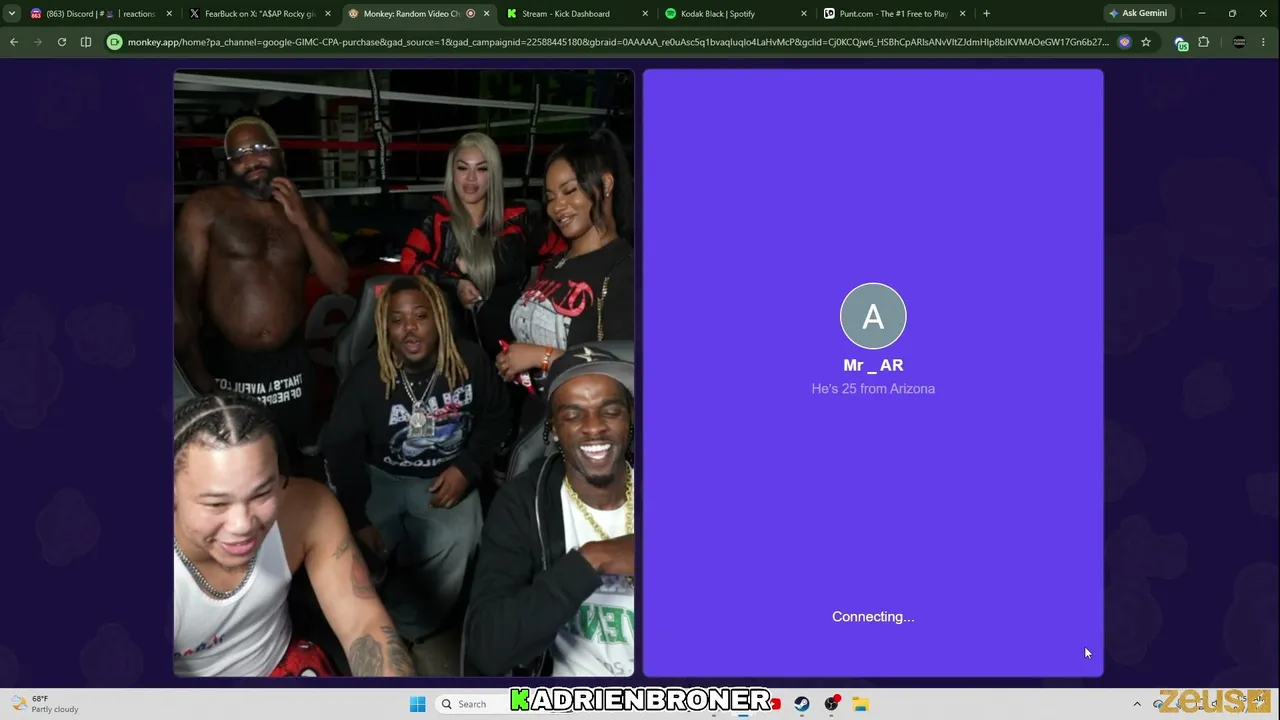Viewport: 1280px width, 720px height.
Task: Open the Extensions puzzle menu
Action: tap(1204, 42)
